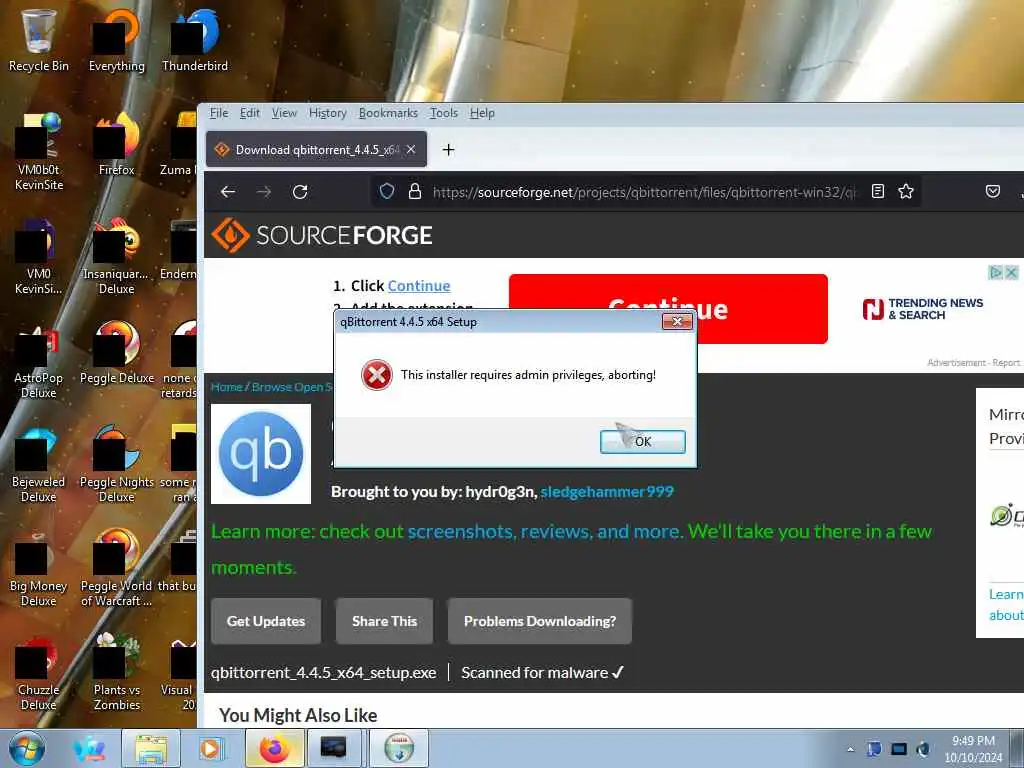Open Chuzzle Deluxe desktop icon
This screenshot has width=1024, height=768.
coord(39,671)
